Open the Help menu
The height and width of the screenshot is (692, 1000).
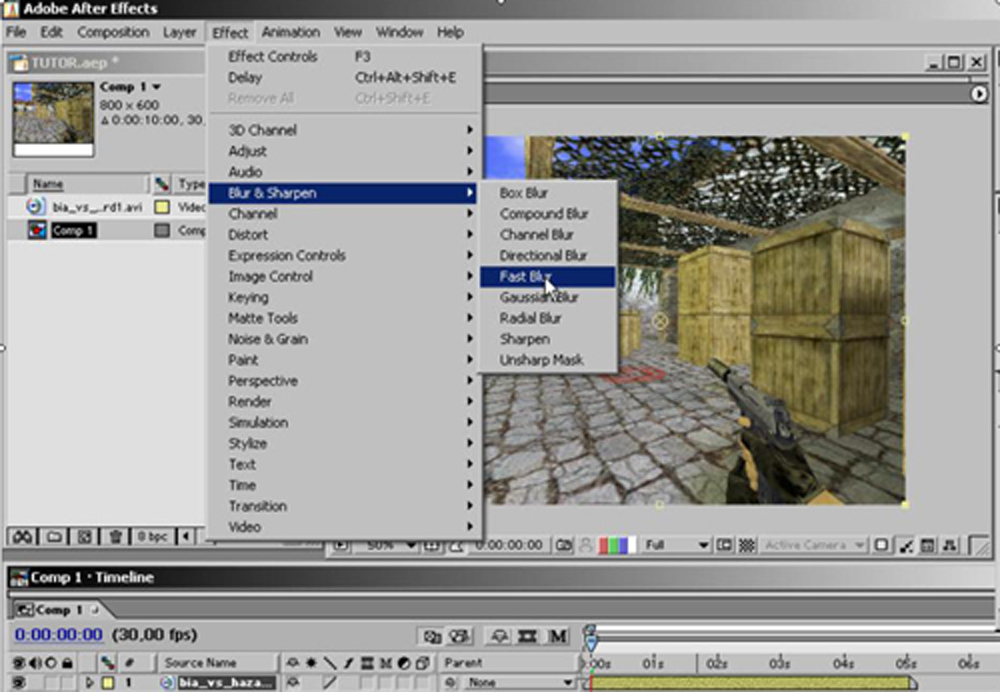tap(450, 32)
